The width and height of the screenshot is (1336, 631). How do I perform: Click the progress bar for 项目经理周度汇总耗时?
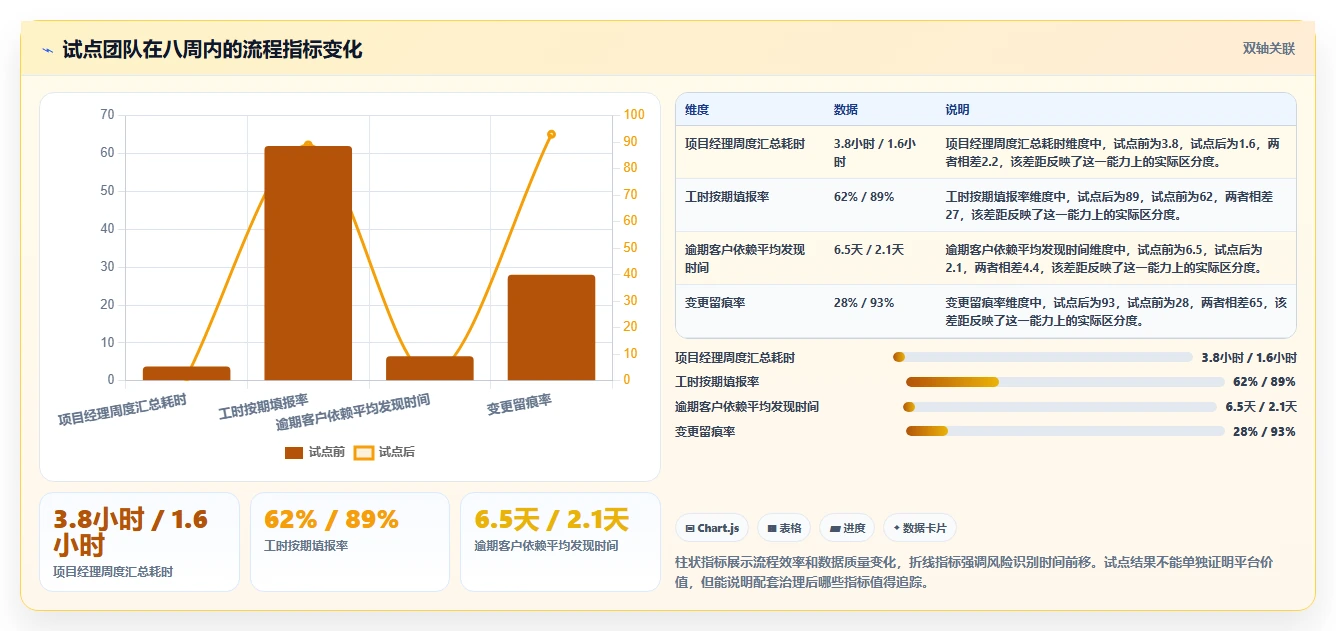click(1043, 357)
